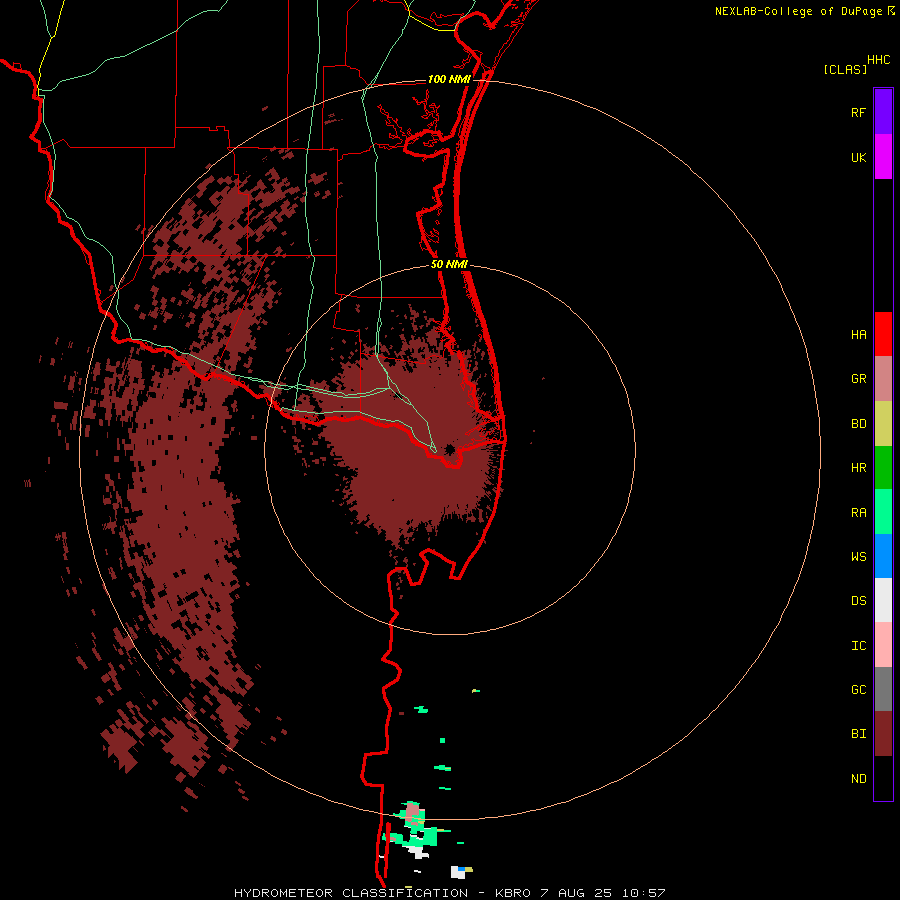Click the RF purple legend swatch

883,111
